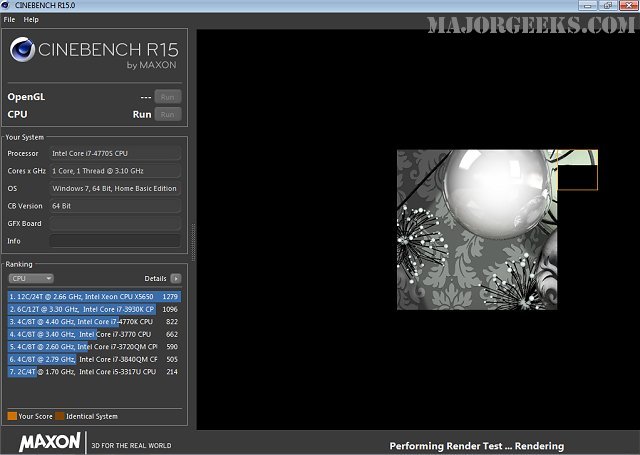Viewport: 640px width, 455px height.
Task: Click the currently rendering tile outlined orange
Action: (x=578, y=170)
